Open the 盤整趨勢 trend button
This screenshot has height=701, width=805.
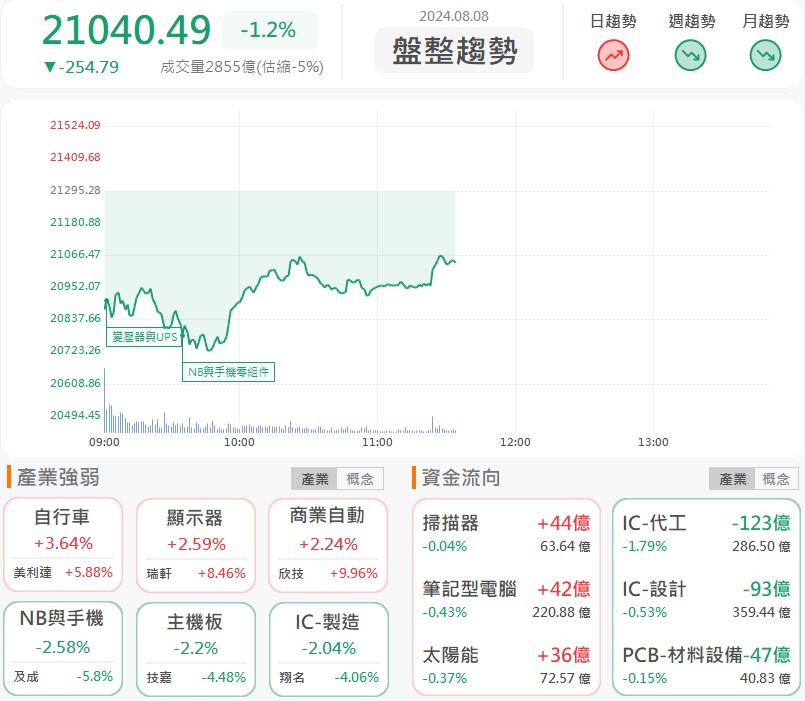point(454,51)
